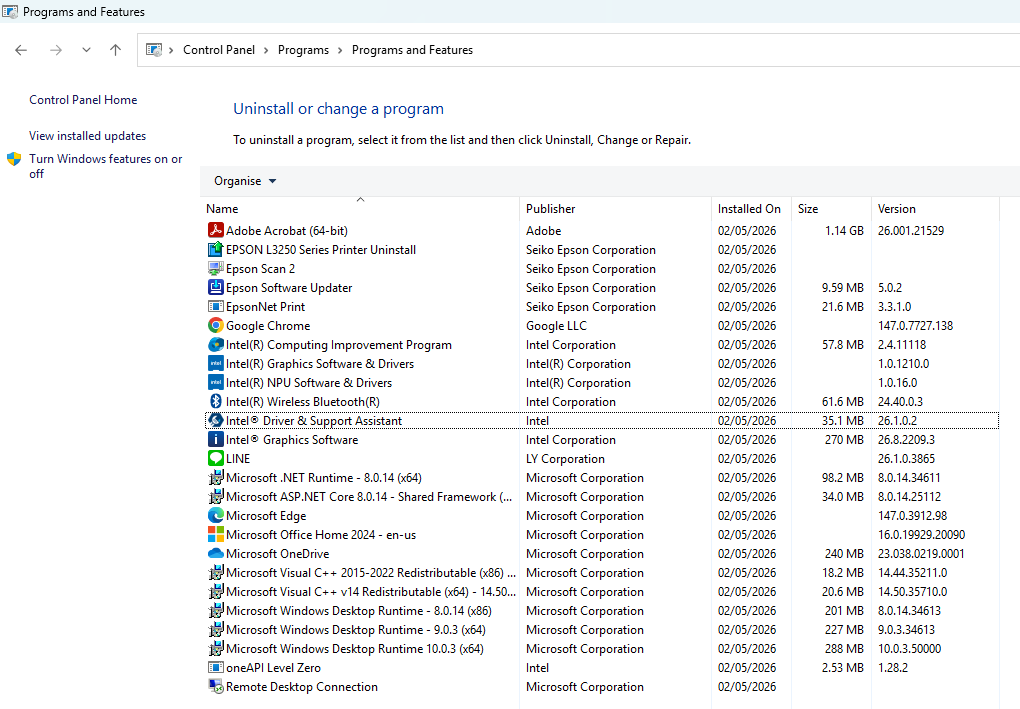Sort list by Name column header

pyautogui.click(x=360, y=208)
